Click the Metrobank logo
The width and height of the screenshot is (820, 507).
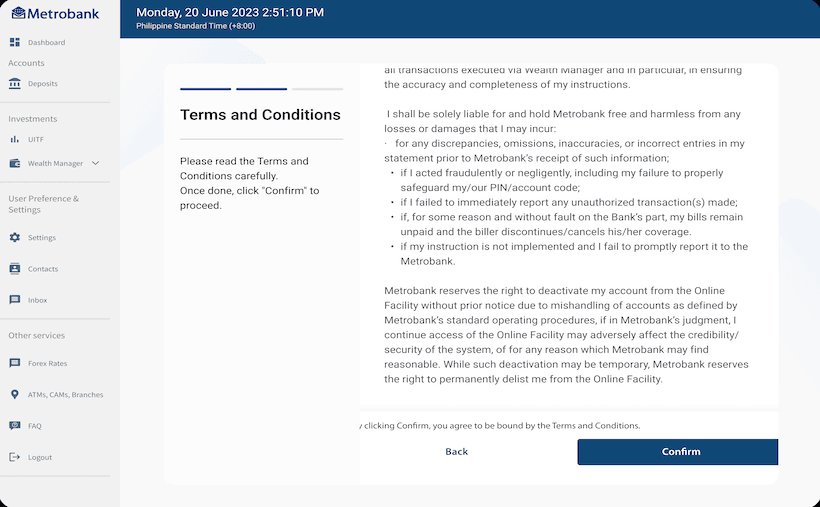[55, 14]
